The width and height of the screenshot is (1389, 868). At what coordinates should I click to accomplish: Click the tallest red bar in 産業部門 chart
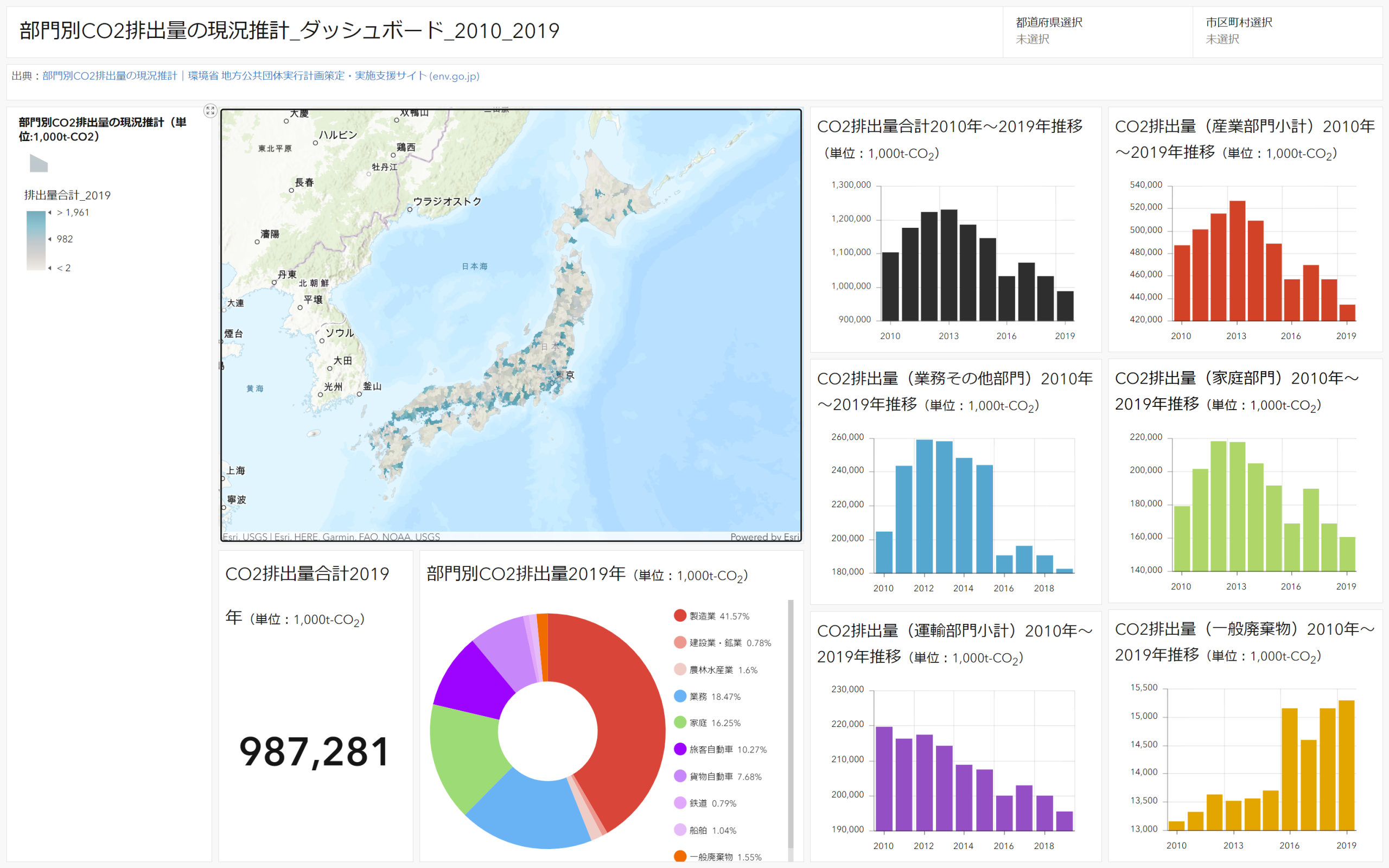pos(1237,260)
